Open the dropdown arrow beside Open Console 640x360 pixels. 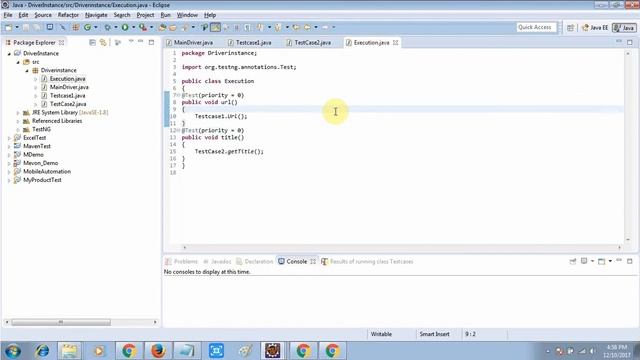tap(610, 261)
